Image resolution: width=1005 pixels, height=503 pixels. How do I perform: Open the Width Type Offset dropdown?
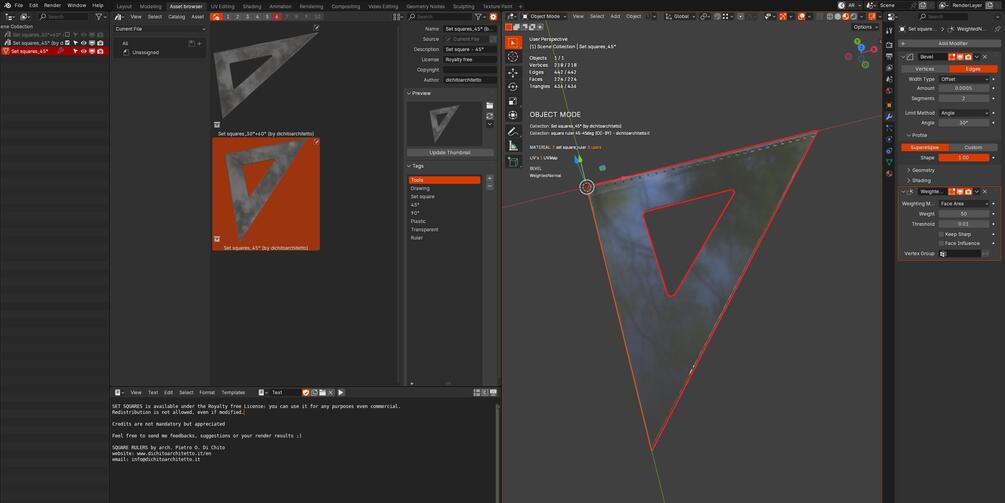[963, 79]
